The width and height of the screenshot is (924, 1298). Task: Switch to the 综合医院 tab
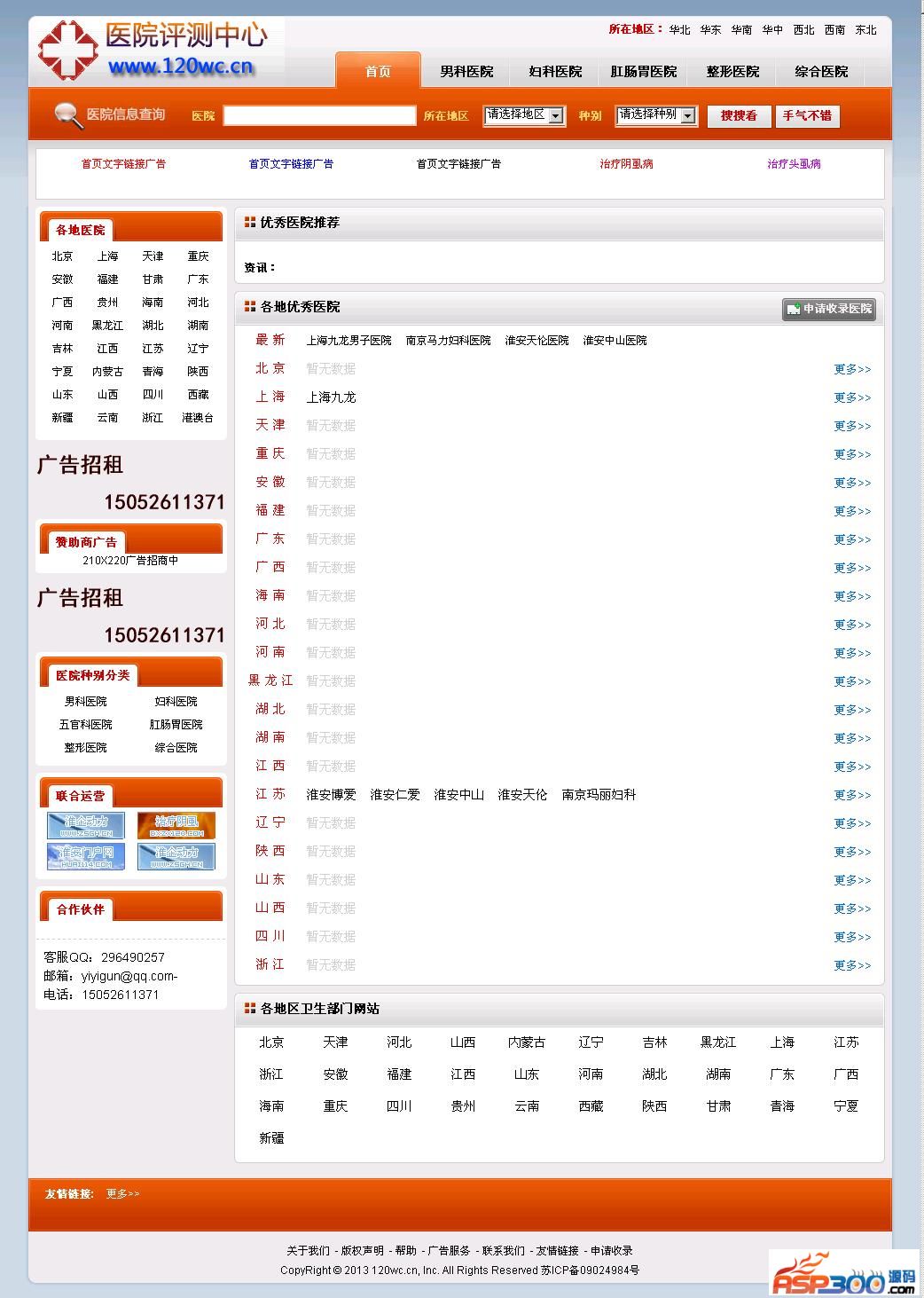click(x=821, y=71)
